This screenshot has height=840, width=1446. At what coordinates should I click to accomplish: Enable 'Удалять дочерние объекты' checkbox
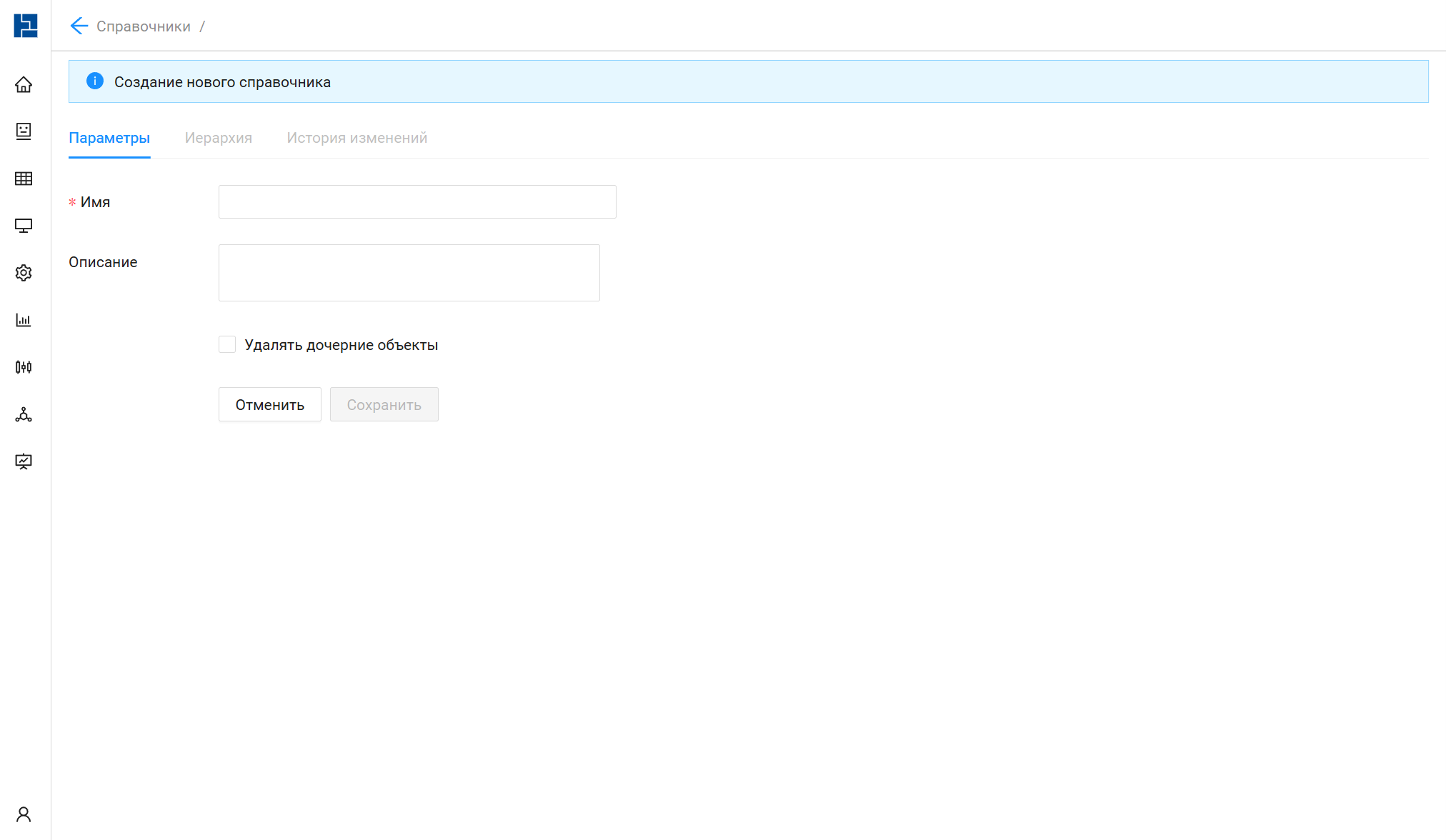227,345
